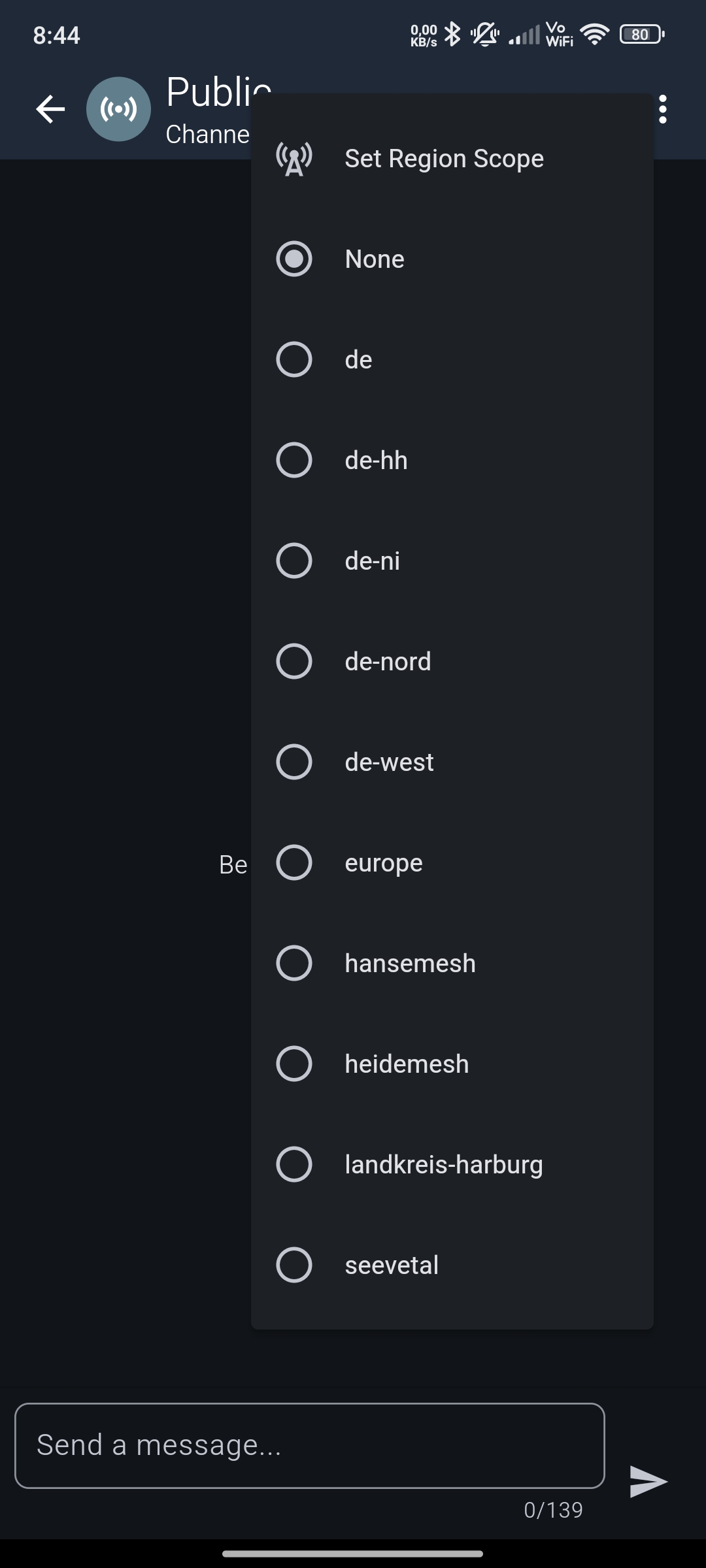The image size is (706, 1568).
Task: Tap the send message arrow icon
Action: coord(648,1481)
